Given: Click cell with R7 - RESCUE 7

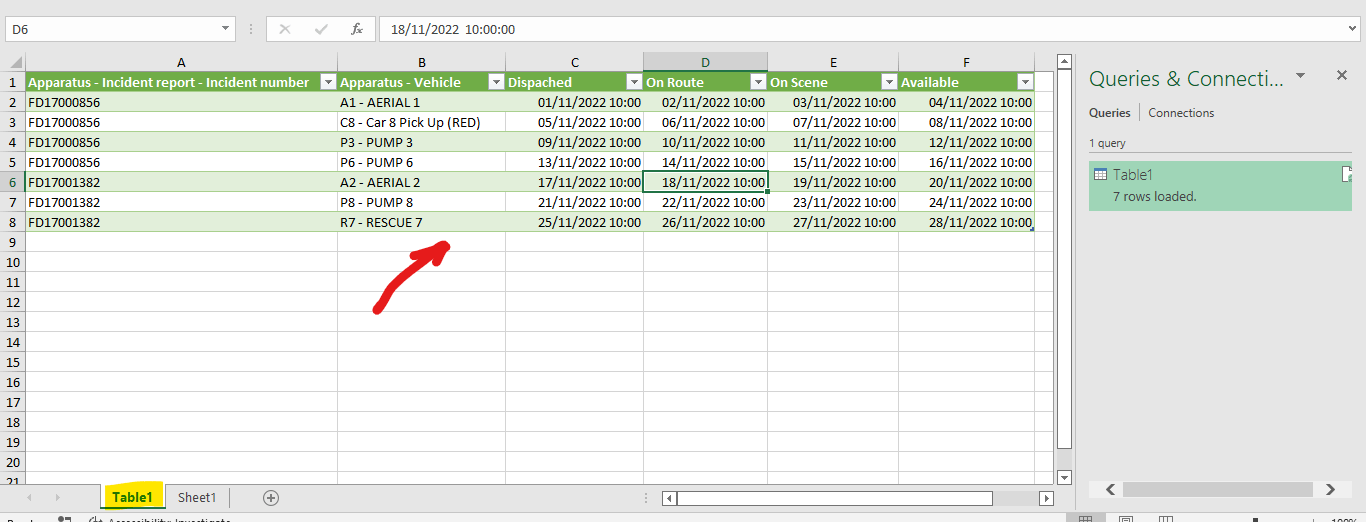Looking at the screenshot, I should (x=422, y=222).
